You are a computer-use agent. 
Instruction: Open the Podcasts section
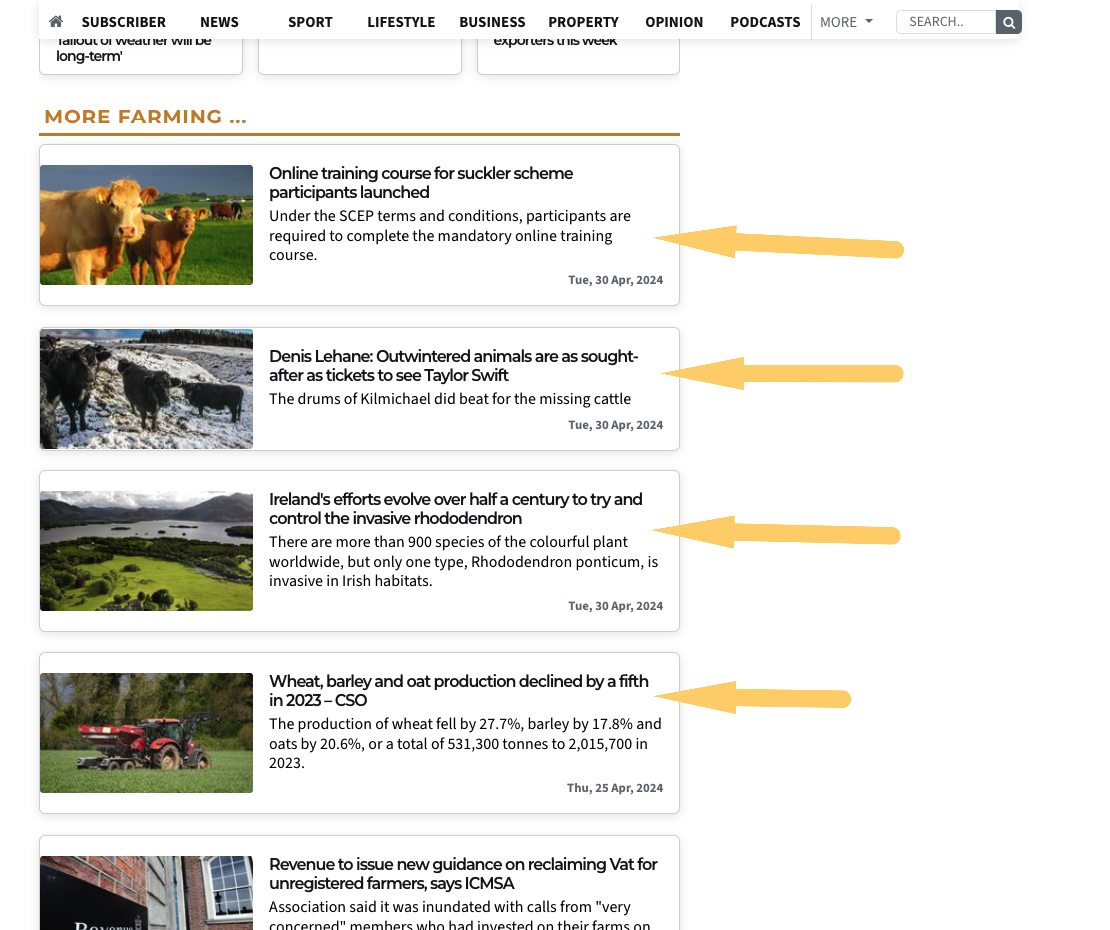(765, 22)
